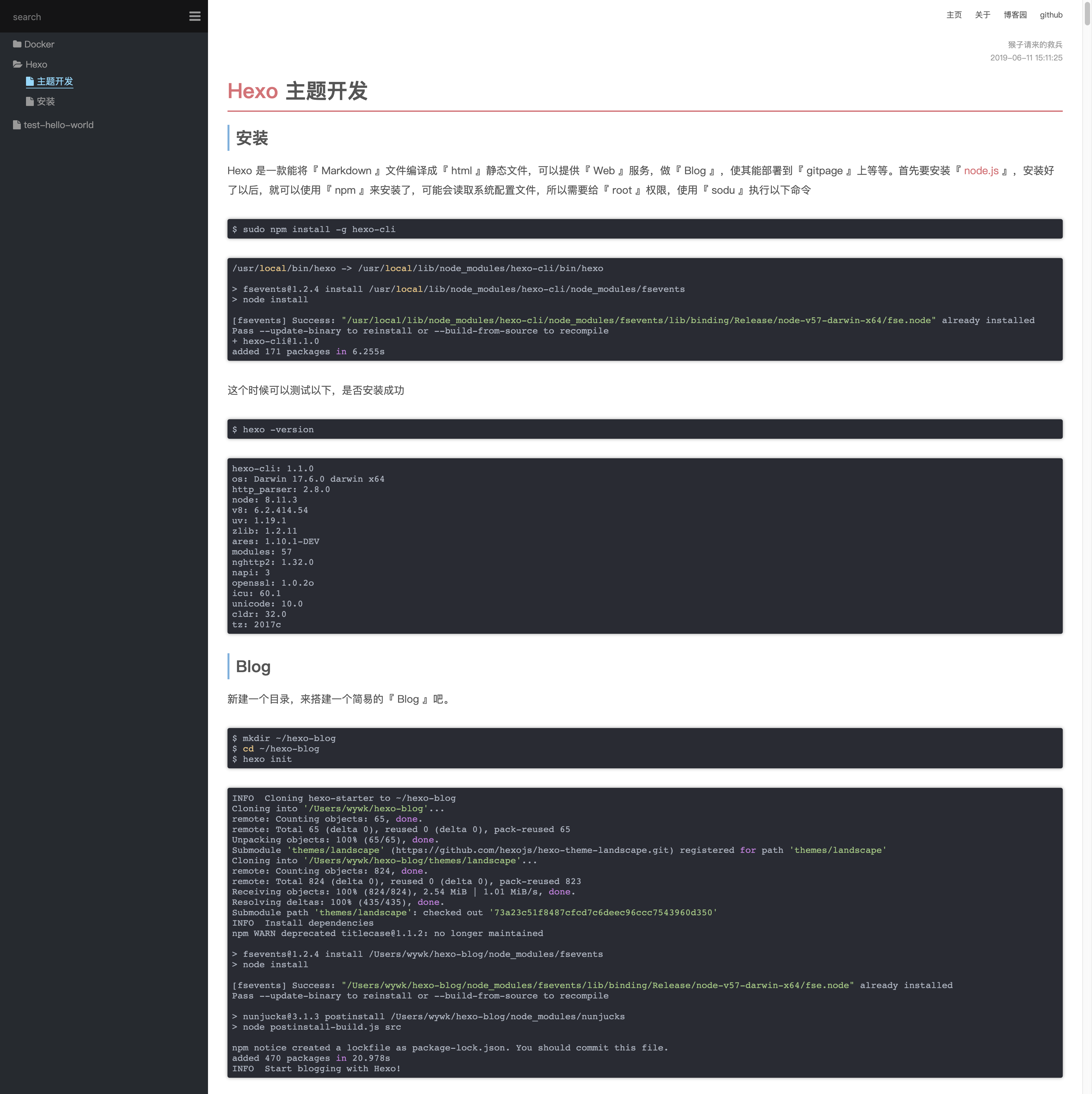Viewport: 1092px width, 1094px height.
Task: Open 博客园 link in top navigation
Action: point(1015,15)
